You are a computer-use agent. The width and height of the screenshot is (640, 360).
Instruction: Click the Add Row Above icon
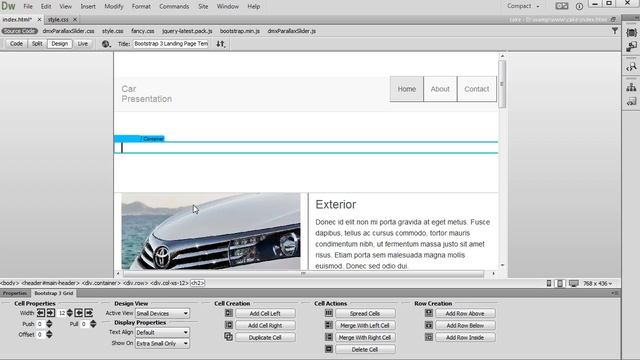pos(429,313)
